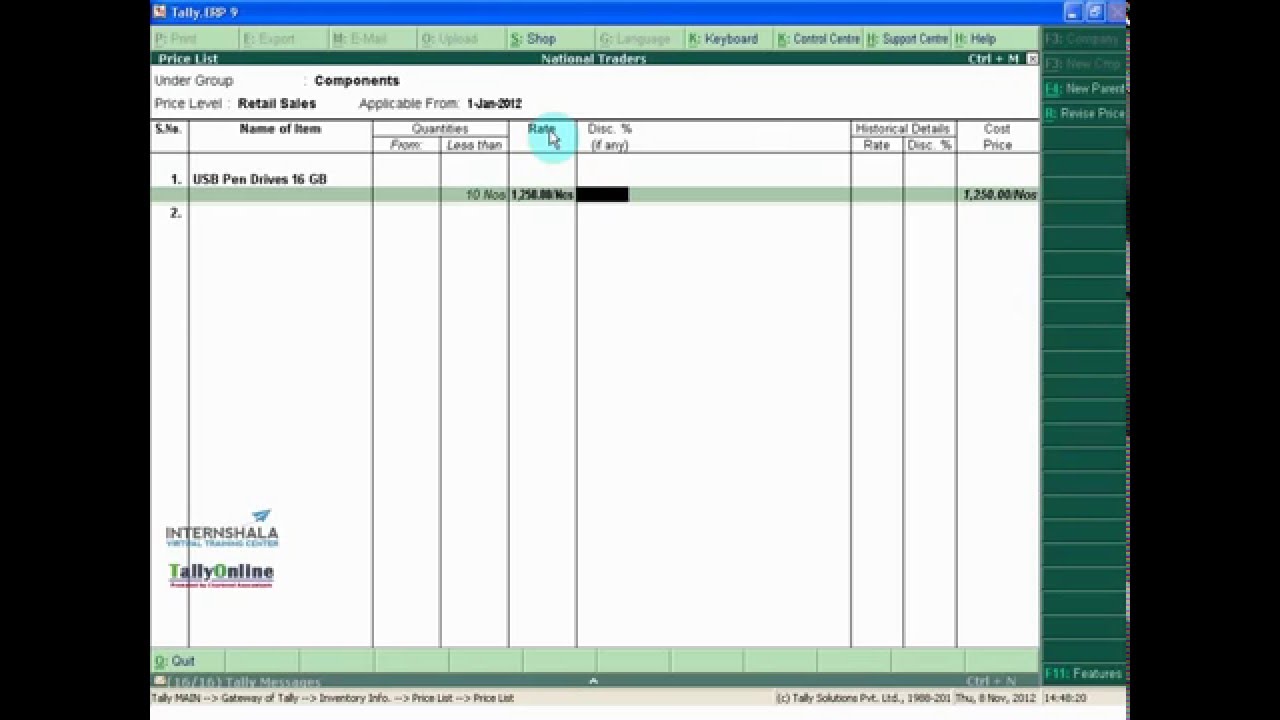Viewport: 1280px width, 720px height.
Task: Select USB Pen Drives 16 GB item
Action: click(260, 180)
